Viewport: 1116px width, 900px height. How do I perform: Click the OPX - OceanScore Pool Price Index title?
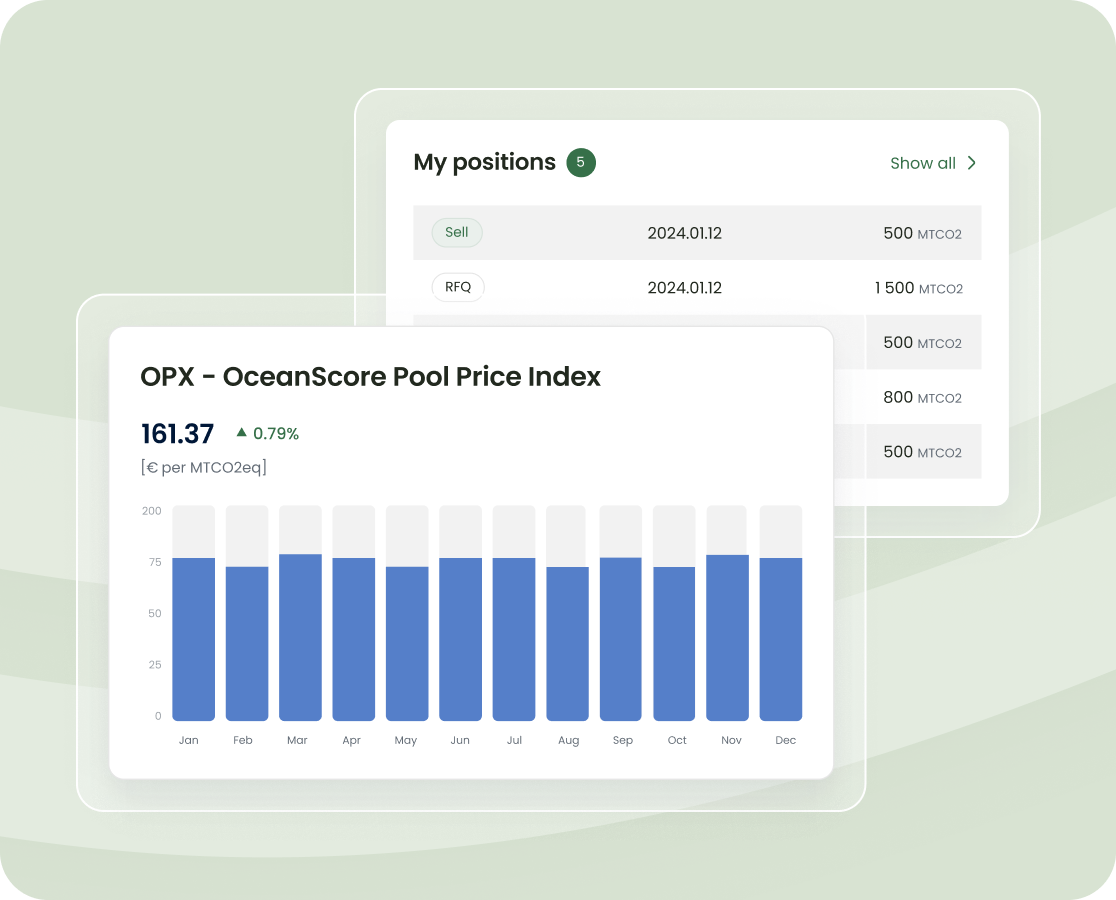coord(370,376)
